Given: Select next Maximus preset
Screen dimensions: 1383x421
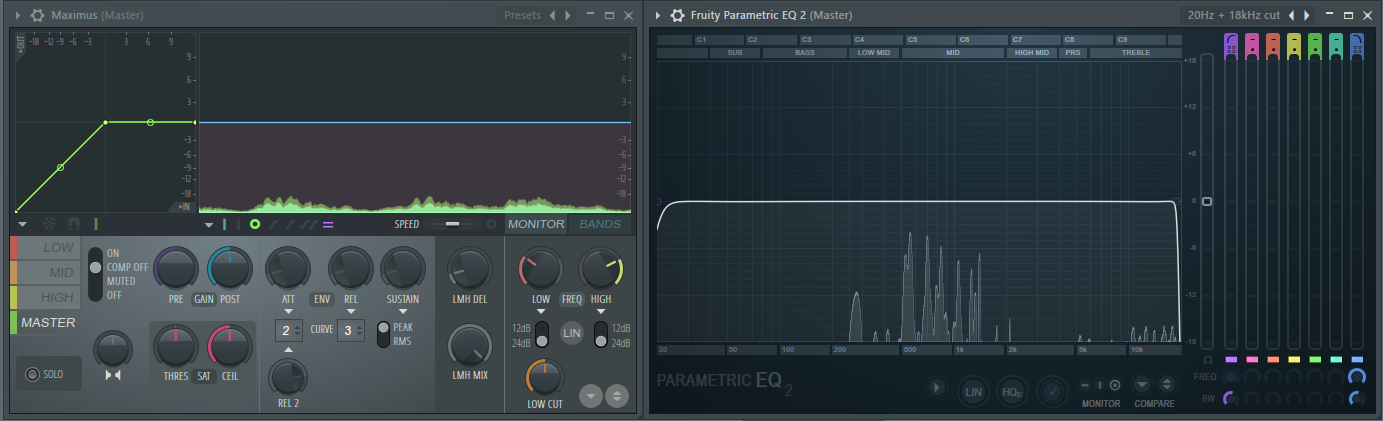Looking at the screenshot, I should 568,15.
